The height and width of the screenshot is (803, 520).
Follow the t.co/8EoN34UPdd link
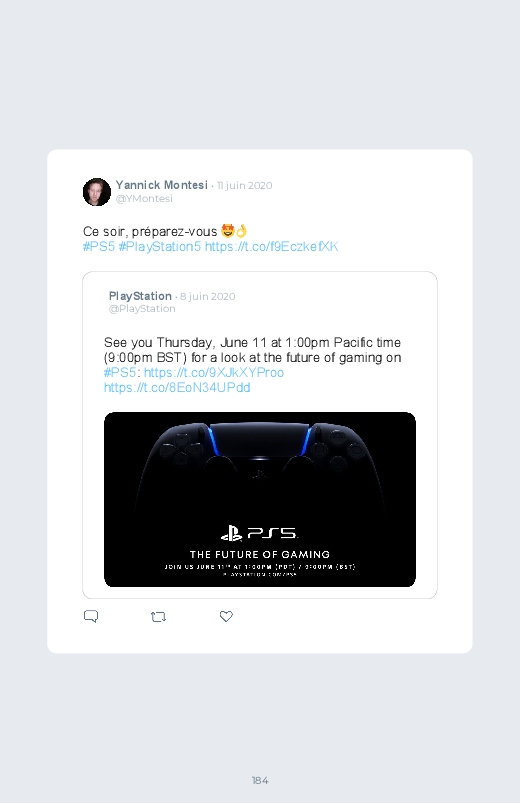pyautogui.click(x=177, y=387)
